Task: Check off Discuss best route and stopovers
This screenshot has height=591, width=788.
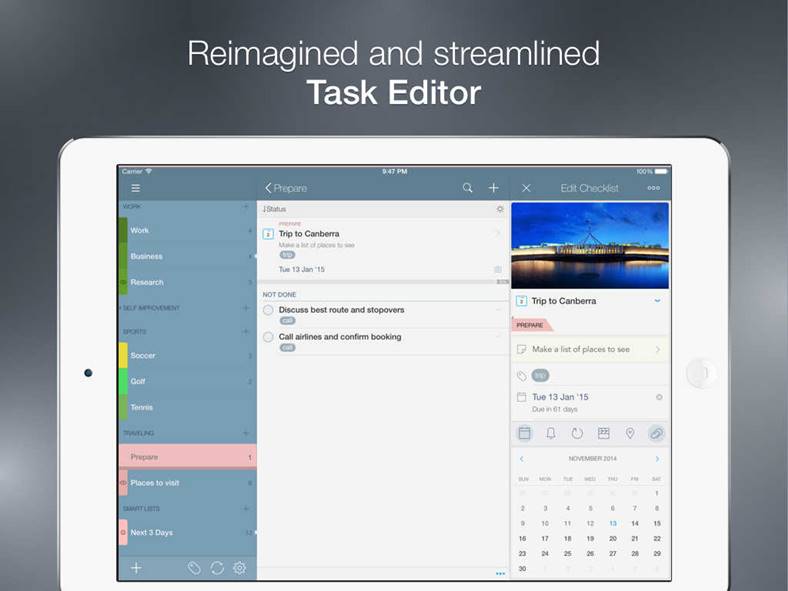Action: 268,311
